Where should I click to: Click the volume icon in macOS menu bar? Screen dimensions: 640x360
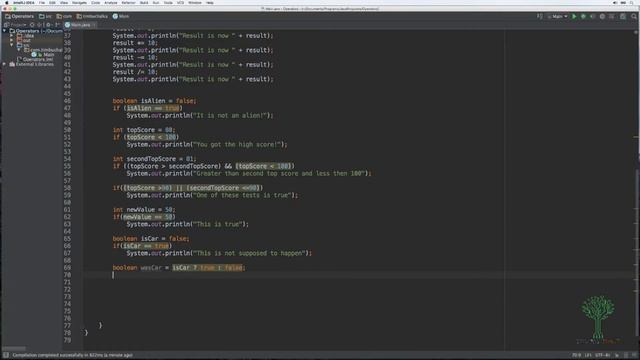tap(615, 3)
